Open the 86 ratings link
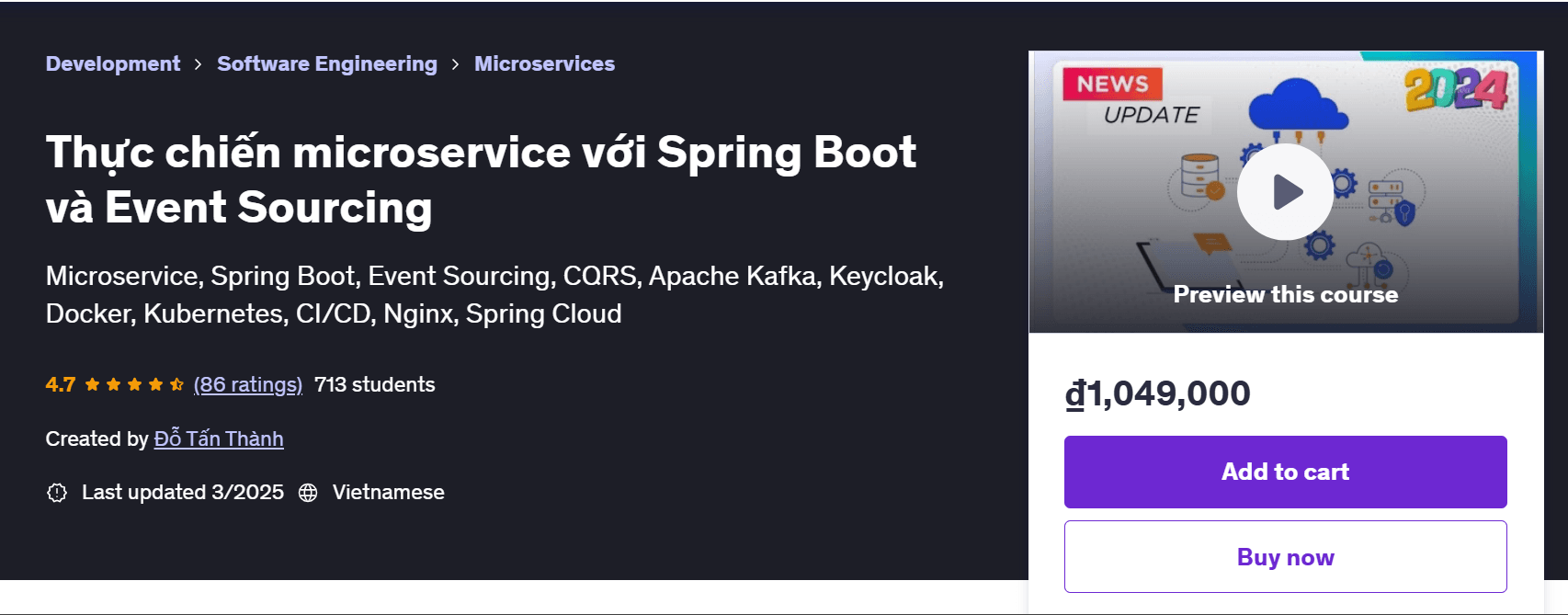1568x615 pixels. (x=248, y=384)
